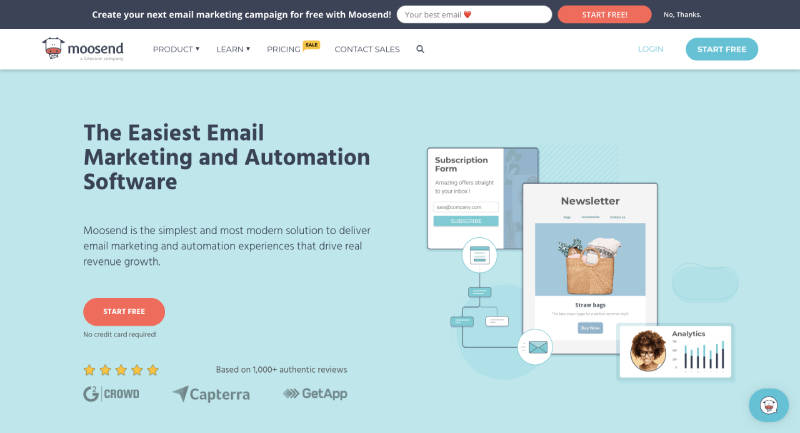Dismiss banner with No, Thanks
The image size is (800, 433).
pos(682,15)
